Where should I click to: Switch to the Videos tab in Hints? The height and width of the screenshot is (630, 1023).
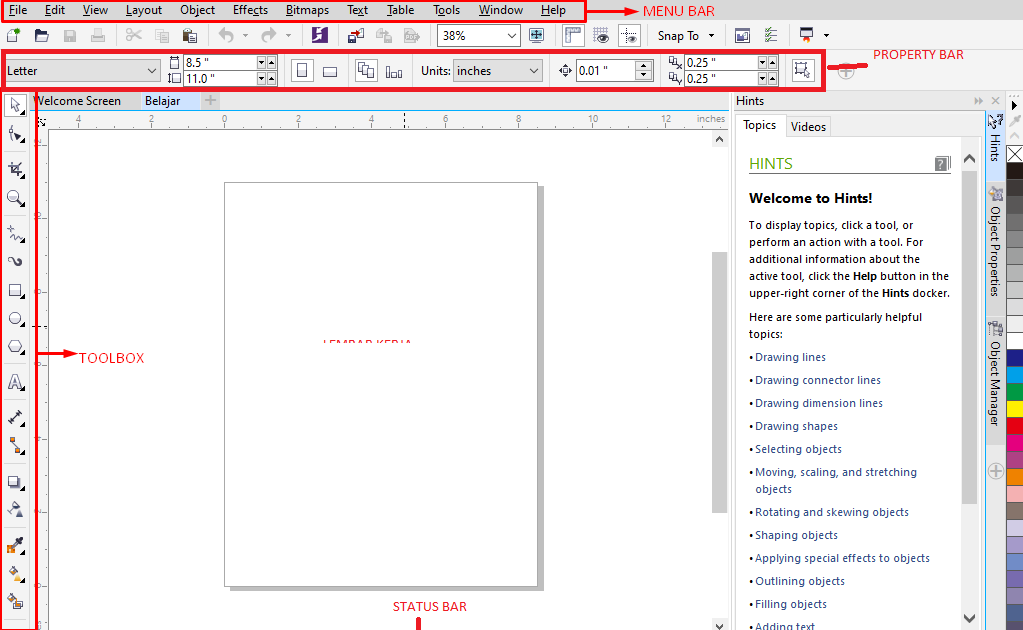(x=807, y=126)
